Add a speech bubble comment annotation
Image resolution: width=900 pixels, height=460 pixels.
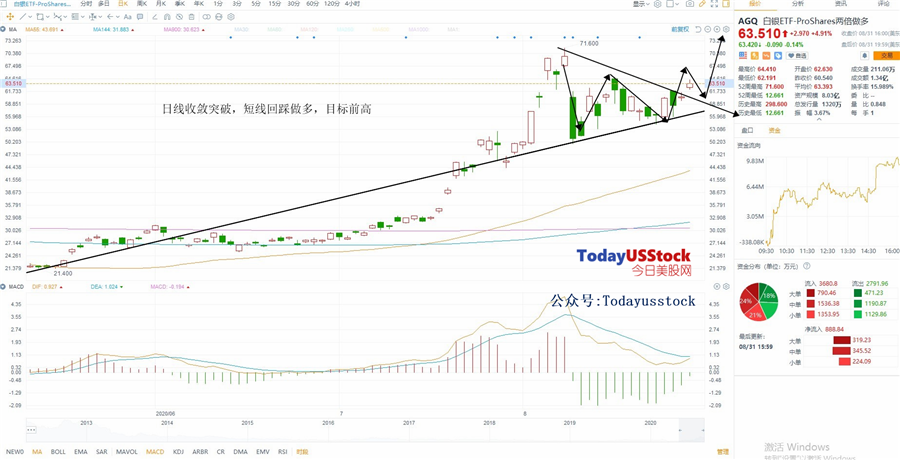click(x=140, y=17)
